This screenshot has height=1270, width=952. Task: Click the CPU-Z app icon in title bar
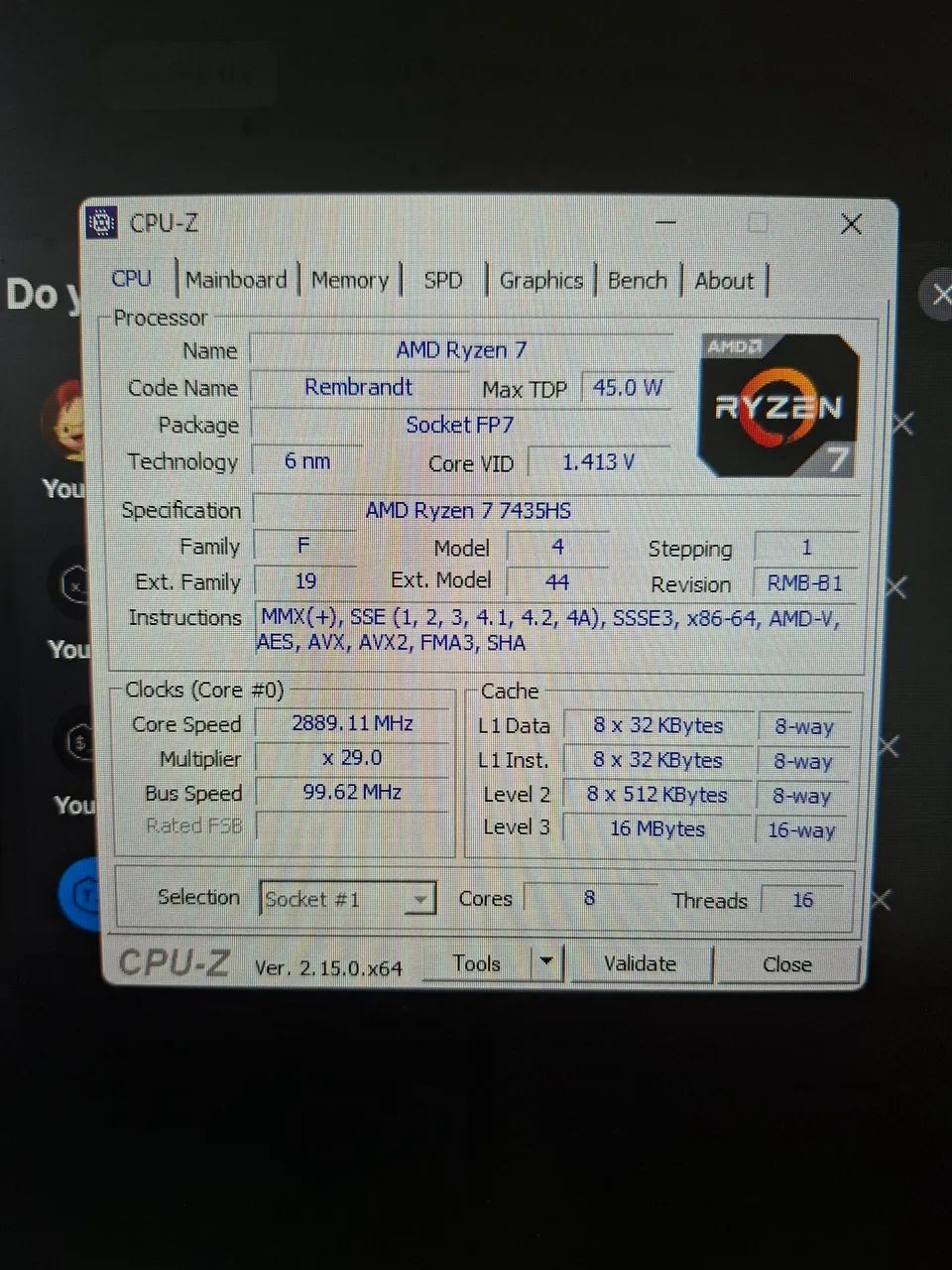coord(101,223)
